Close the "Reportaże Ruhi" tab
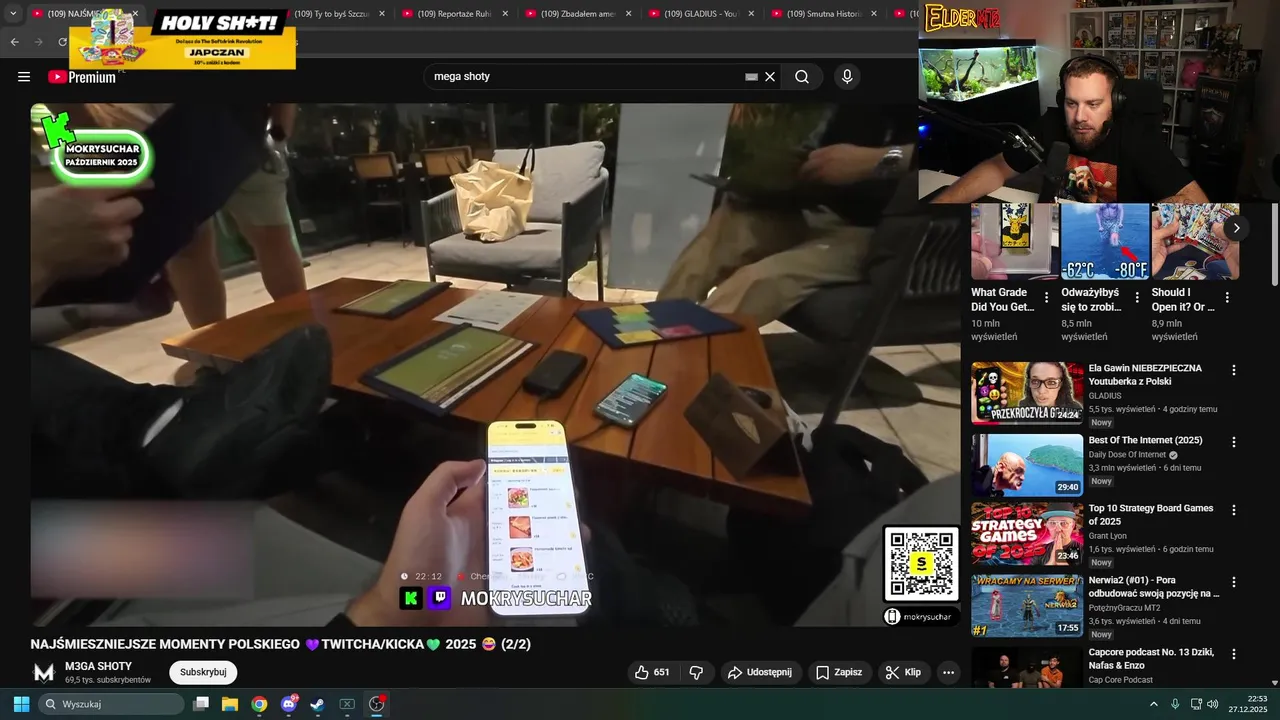Viewport: 1280px width, 720px height. click(505, 14)
